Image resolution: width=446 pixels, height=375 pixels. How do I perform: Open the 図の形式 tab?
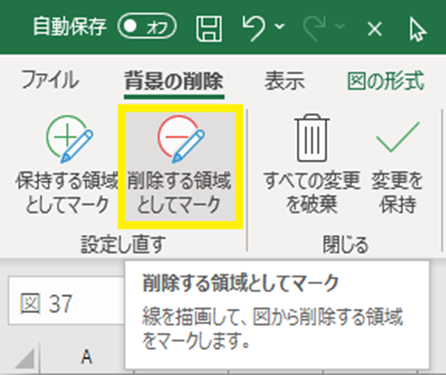[x=386, y=81]
